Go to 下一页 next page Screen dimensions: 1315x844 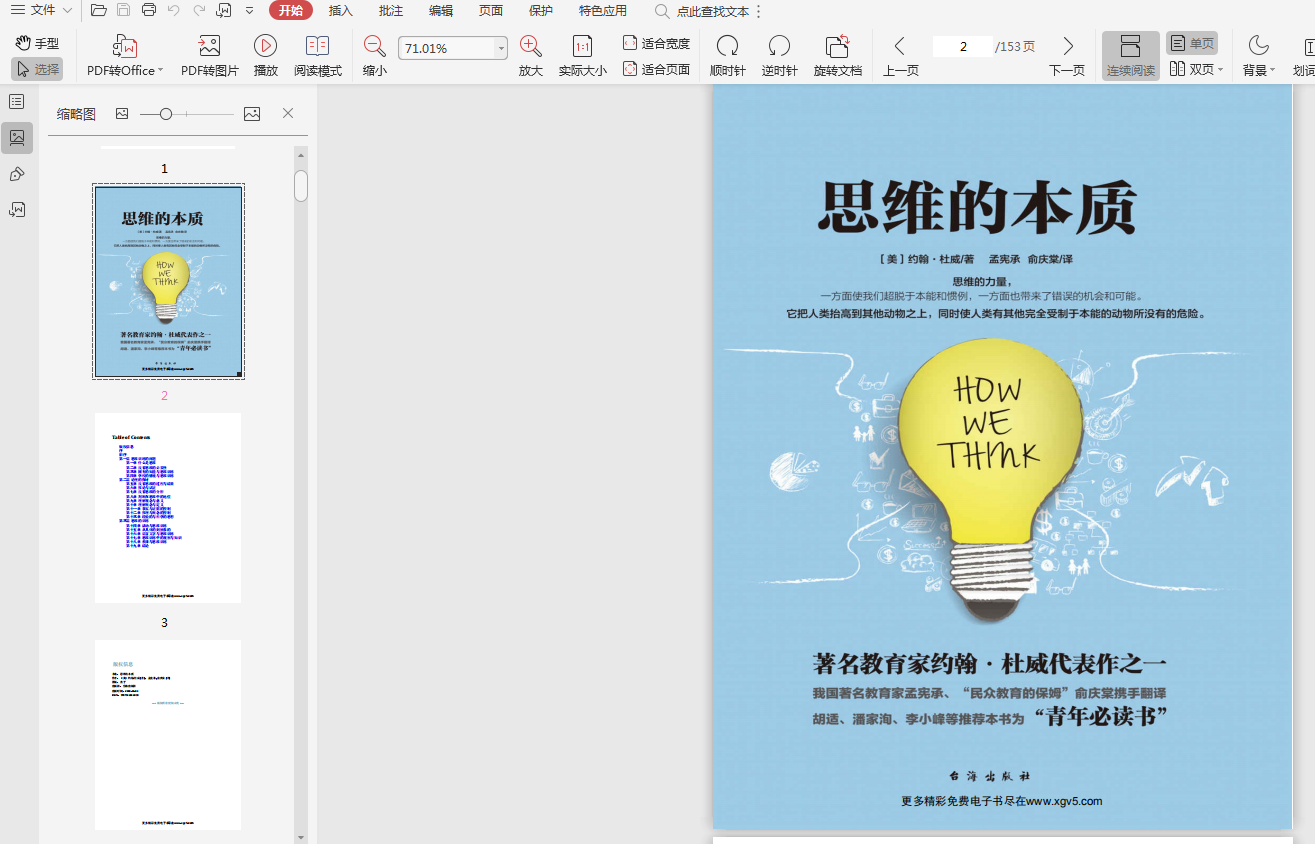(1067, 56)
